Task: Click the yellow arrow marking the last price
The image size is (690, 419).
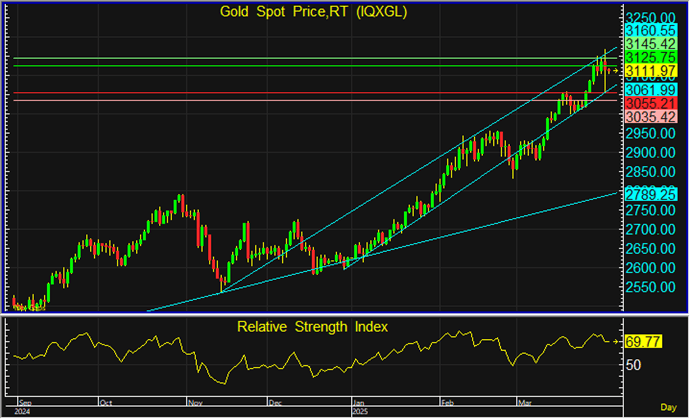Action: click(613, 70)
